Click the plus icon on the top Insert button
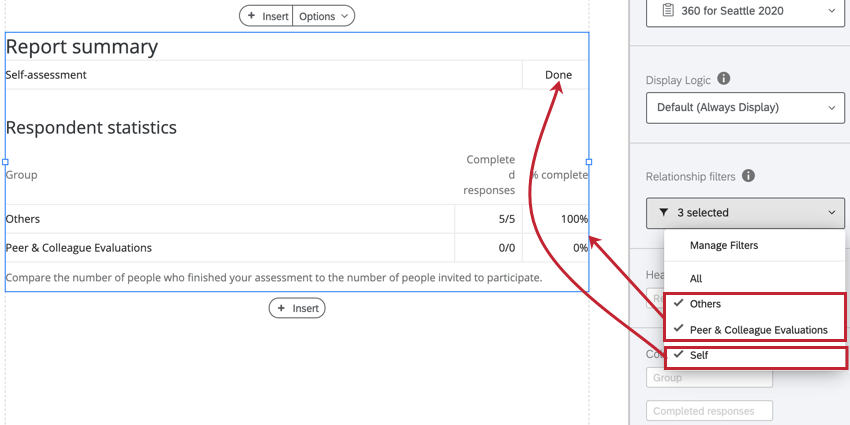The height and width of the screenshot is (425, 850). point(251,16)
